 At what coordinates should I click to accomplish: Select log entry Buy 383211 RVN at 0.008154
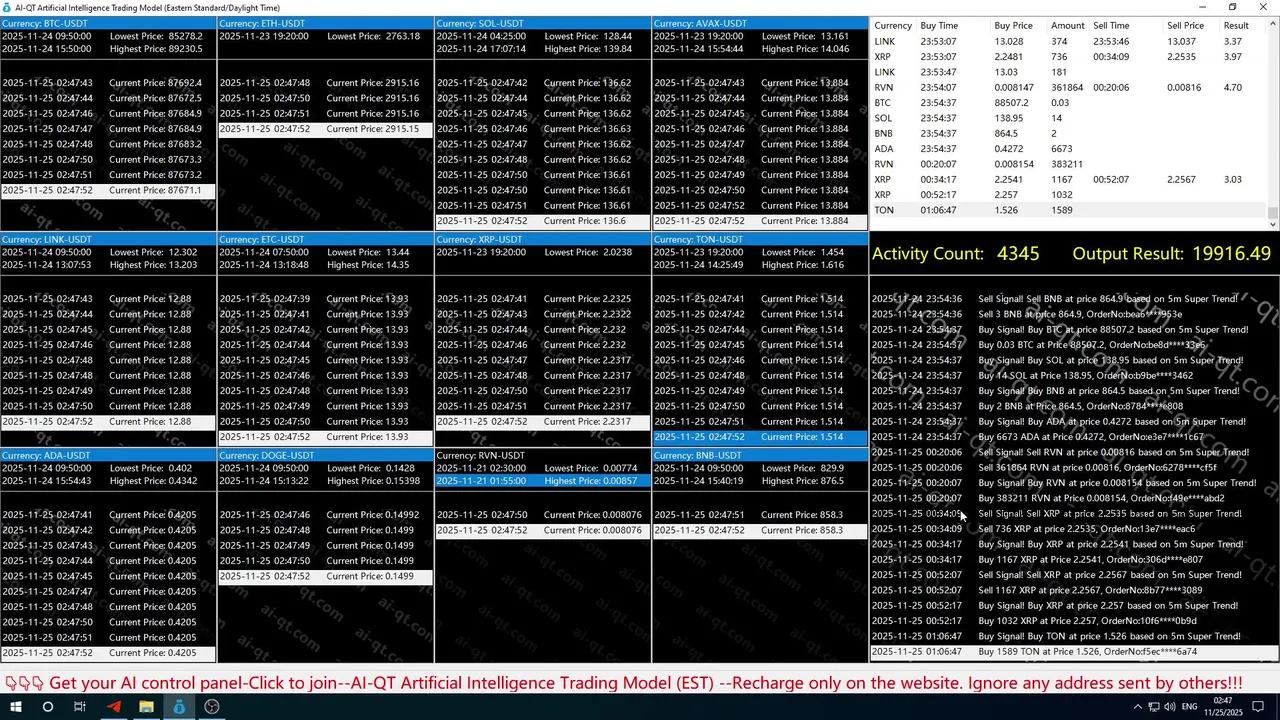point(1074,498)
